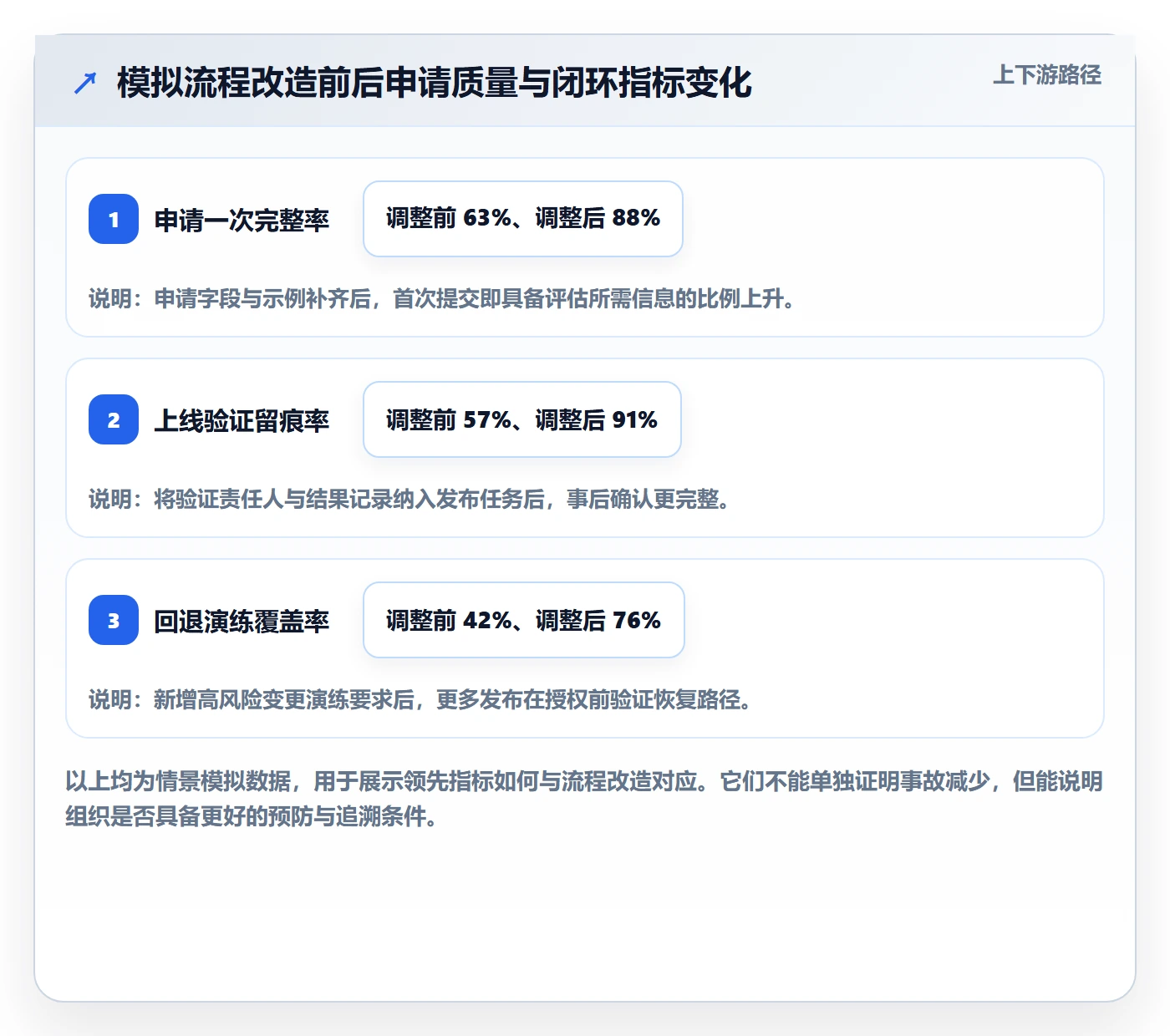This screenshot has width=1170, height=1036.
Task: Click the blue trend arrow icon in header
Action: tap(85, 83)
